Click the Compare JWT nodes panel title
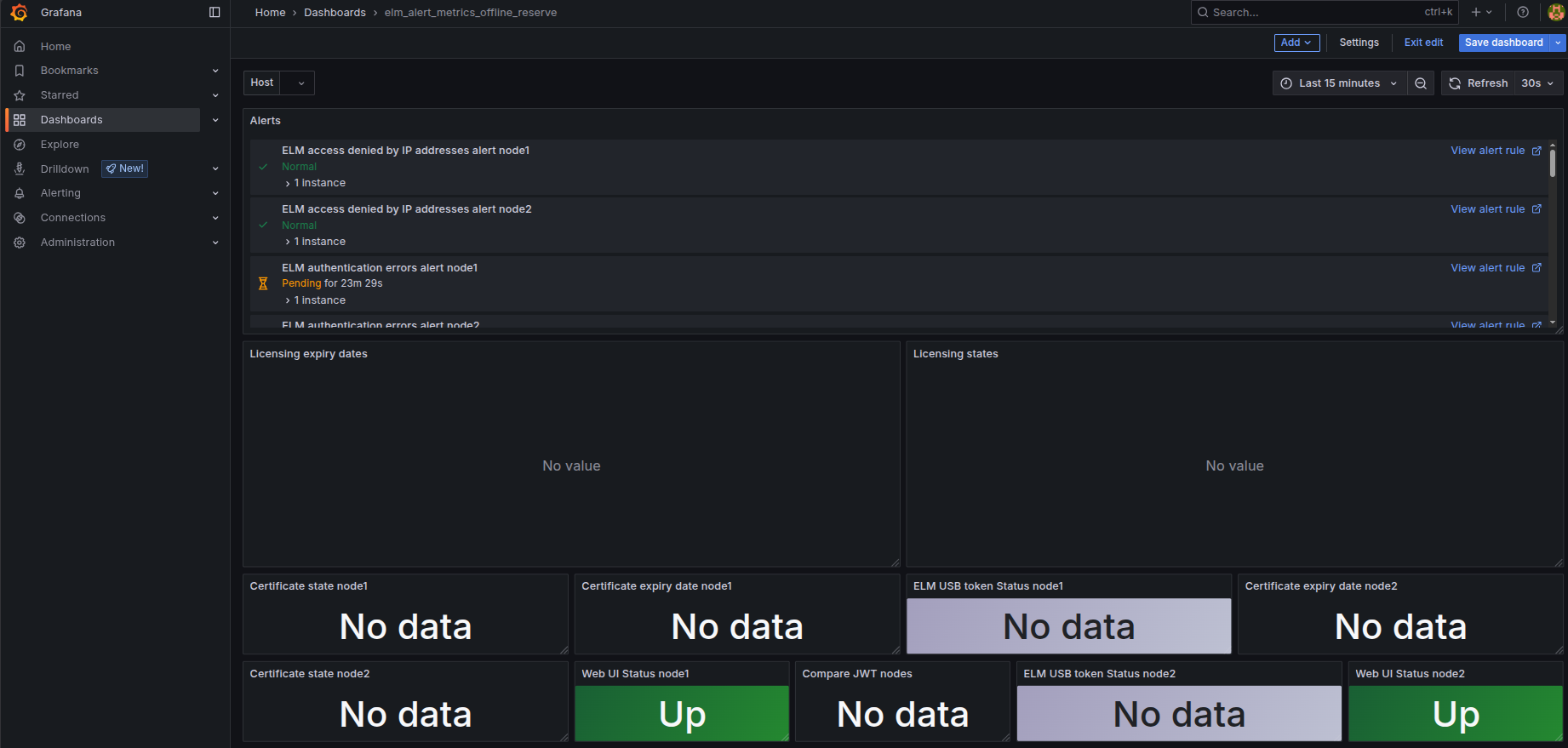 856,674
